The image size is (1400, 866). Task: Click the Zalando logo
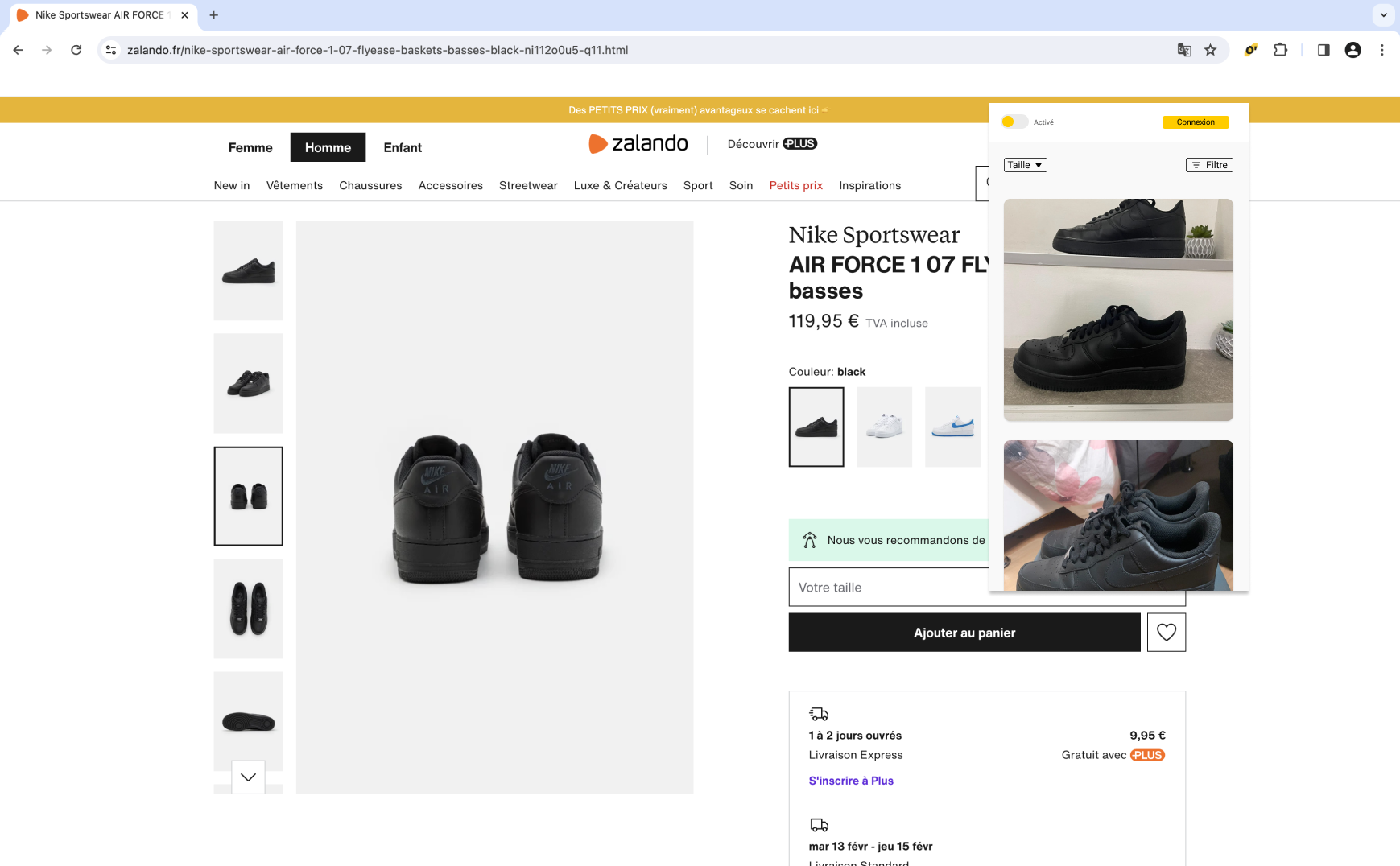click(638, 144)
